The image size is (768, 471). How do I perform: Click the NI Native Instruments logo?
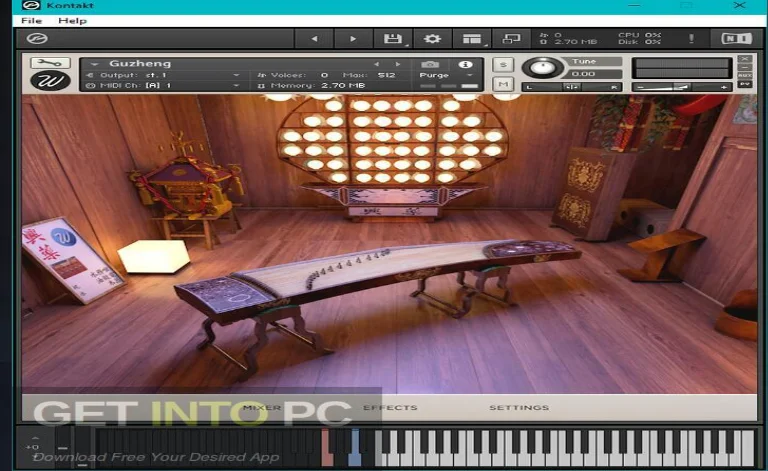[736, 39]
